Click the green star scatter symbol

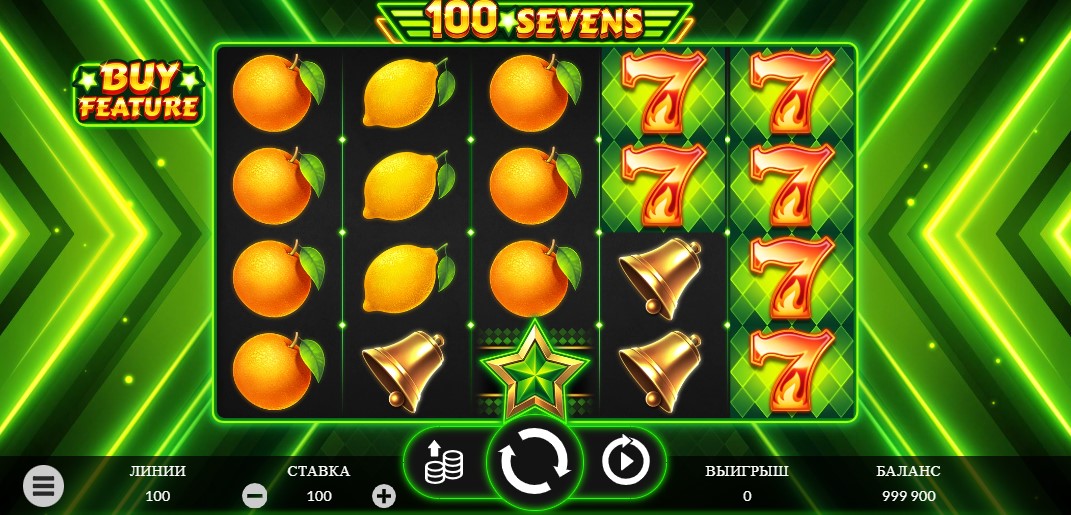[535, 370]
